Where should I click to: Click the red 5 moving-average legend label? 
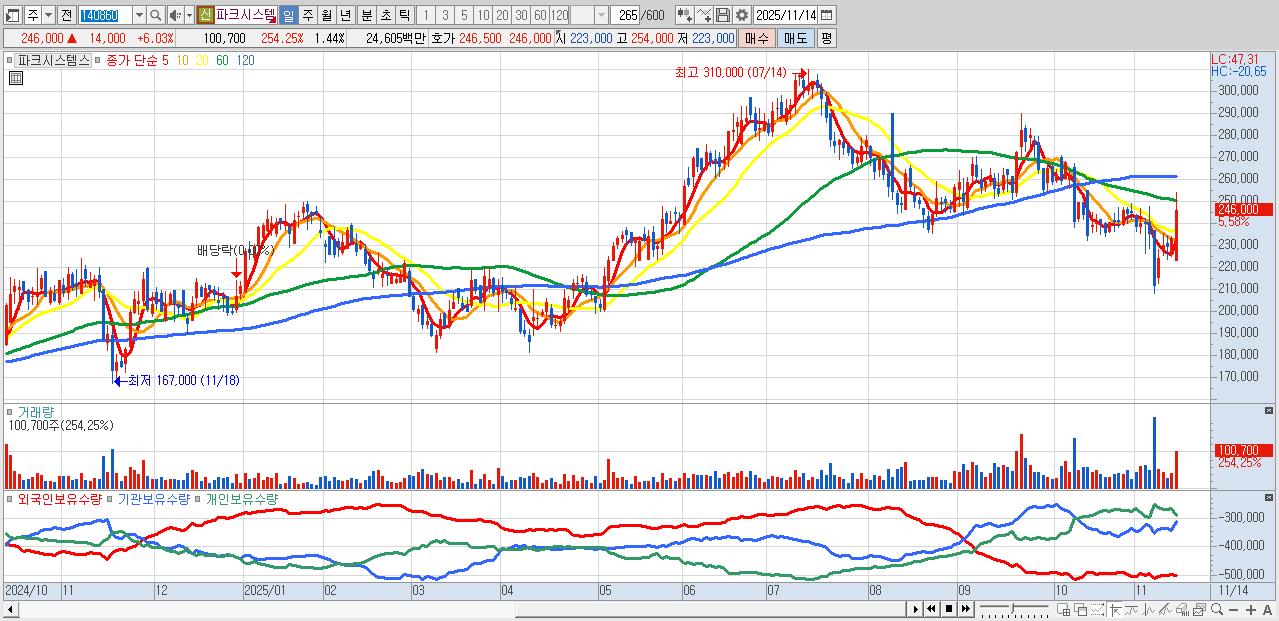(165, 60)
